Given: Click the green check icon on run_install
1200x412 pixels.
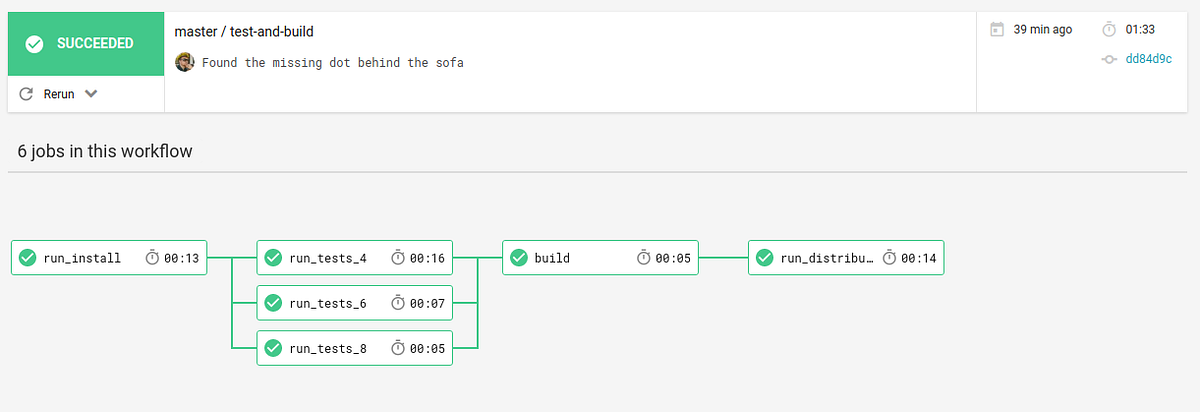Looking at the screenshot, I should pyautogui.click(x=28, y=258).
